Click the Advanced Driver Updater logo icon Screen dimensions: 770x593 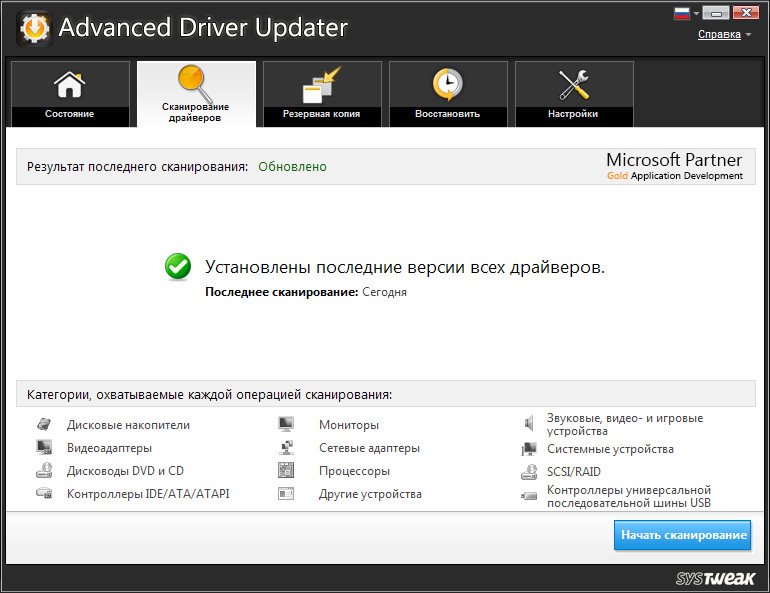(x=34, y=29)
